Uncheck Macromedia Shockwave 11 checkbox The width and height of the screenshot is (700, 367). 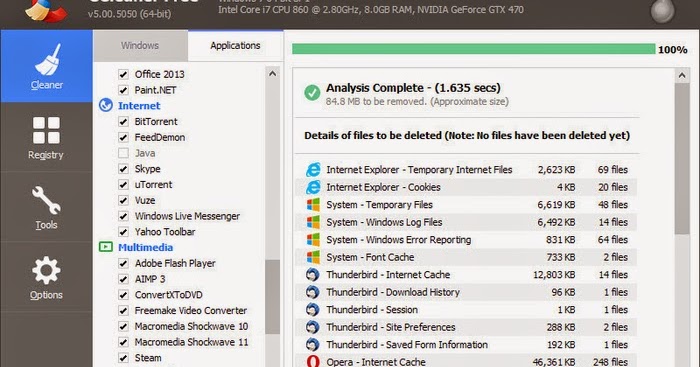[123, 342]
